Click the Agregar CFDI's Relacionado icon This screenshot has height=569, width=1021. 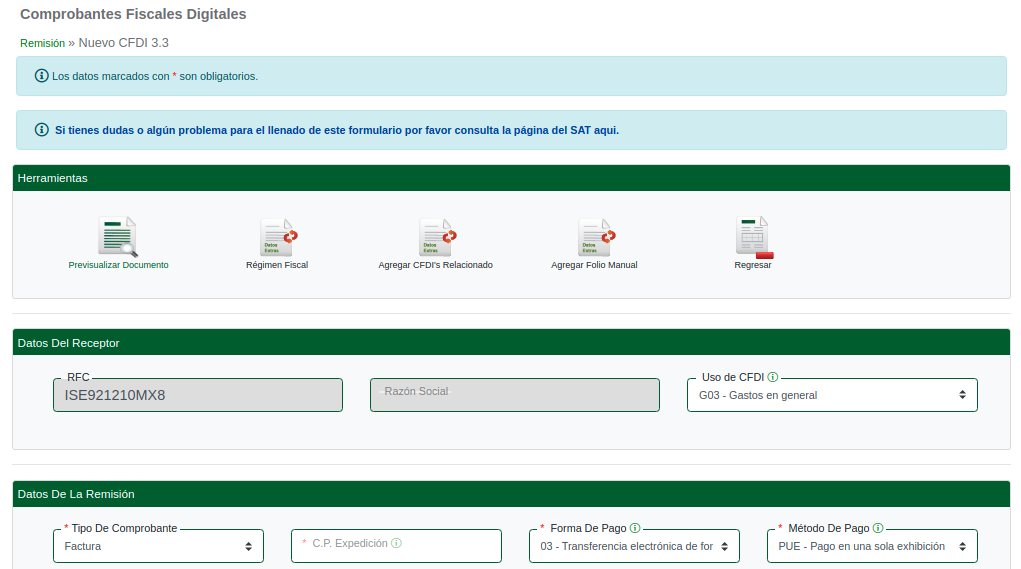tap(436, 237)
